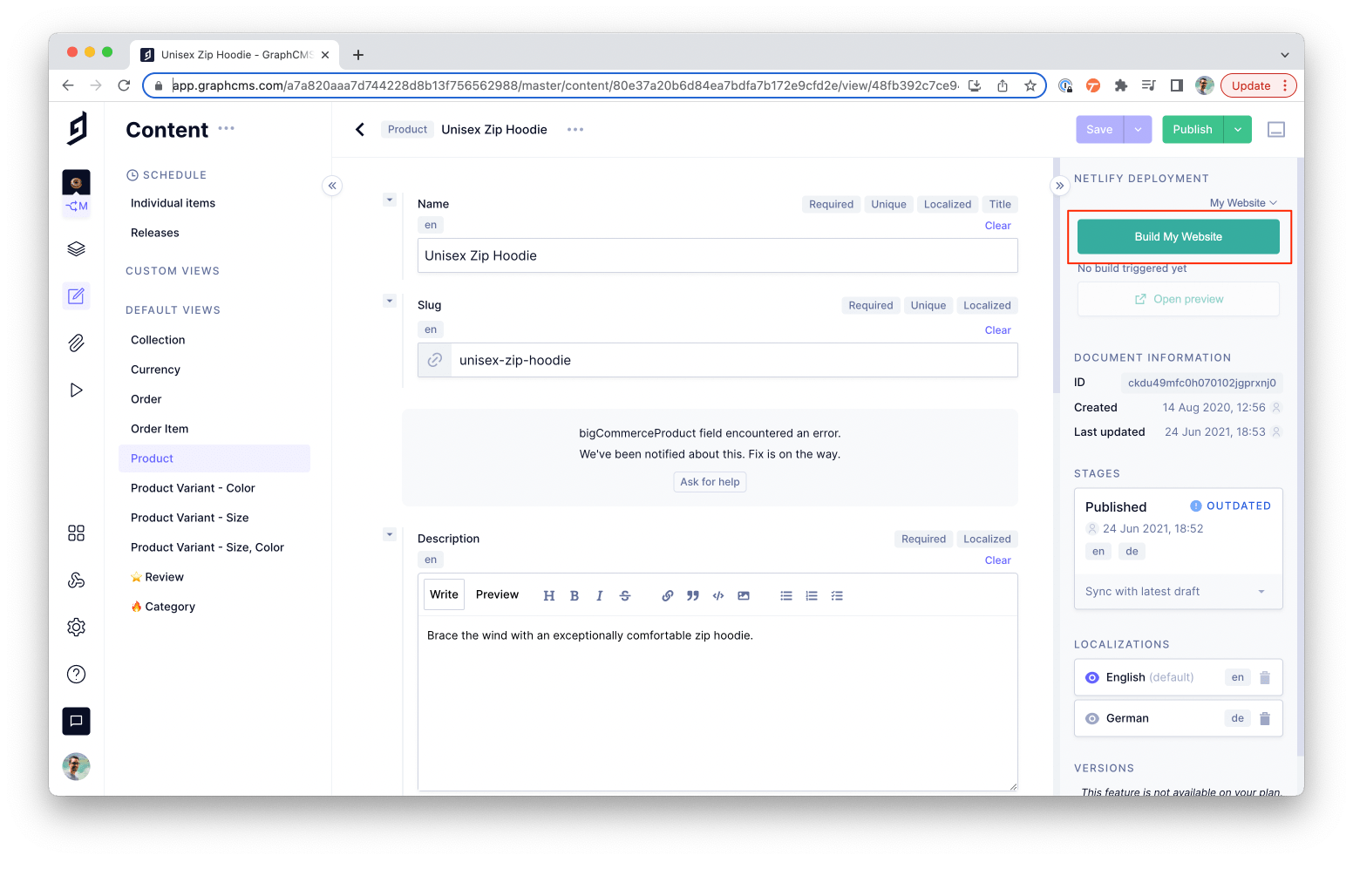The height and width of the screenshot is (896, 1353).
Task: Open the Publish button dropdown arrow
Action: coord(1237,129)
